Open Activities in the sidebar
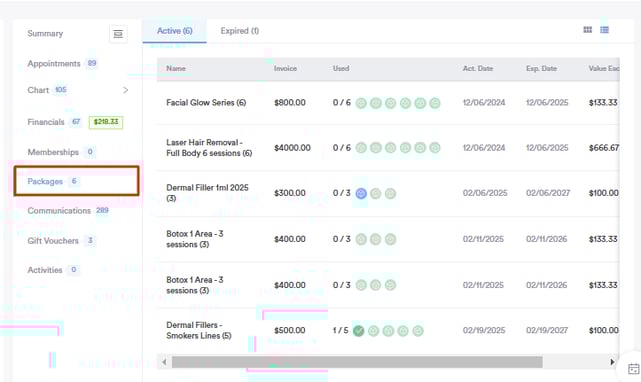The image size is (641, 382). (45, 270)
